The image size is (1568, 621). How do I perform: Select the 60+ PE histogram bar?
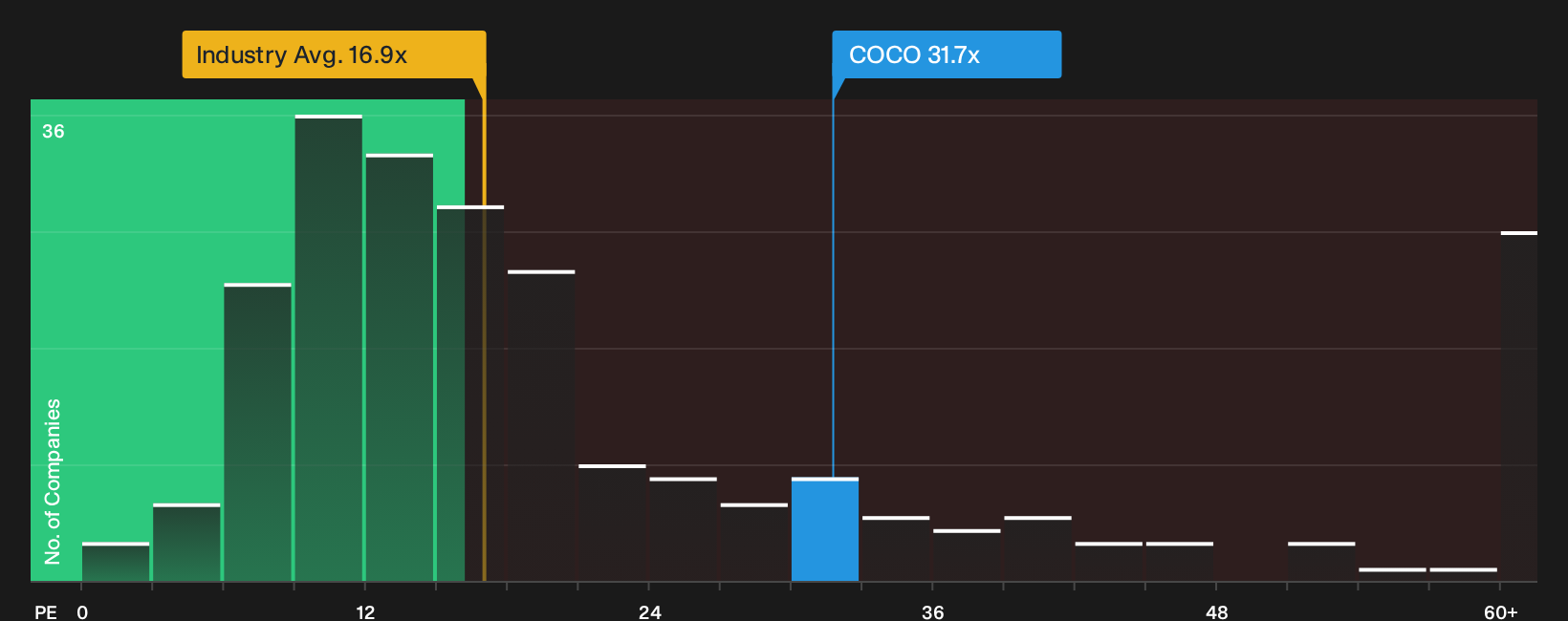(1519, 406)
